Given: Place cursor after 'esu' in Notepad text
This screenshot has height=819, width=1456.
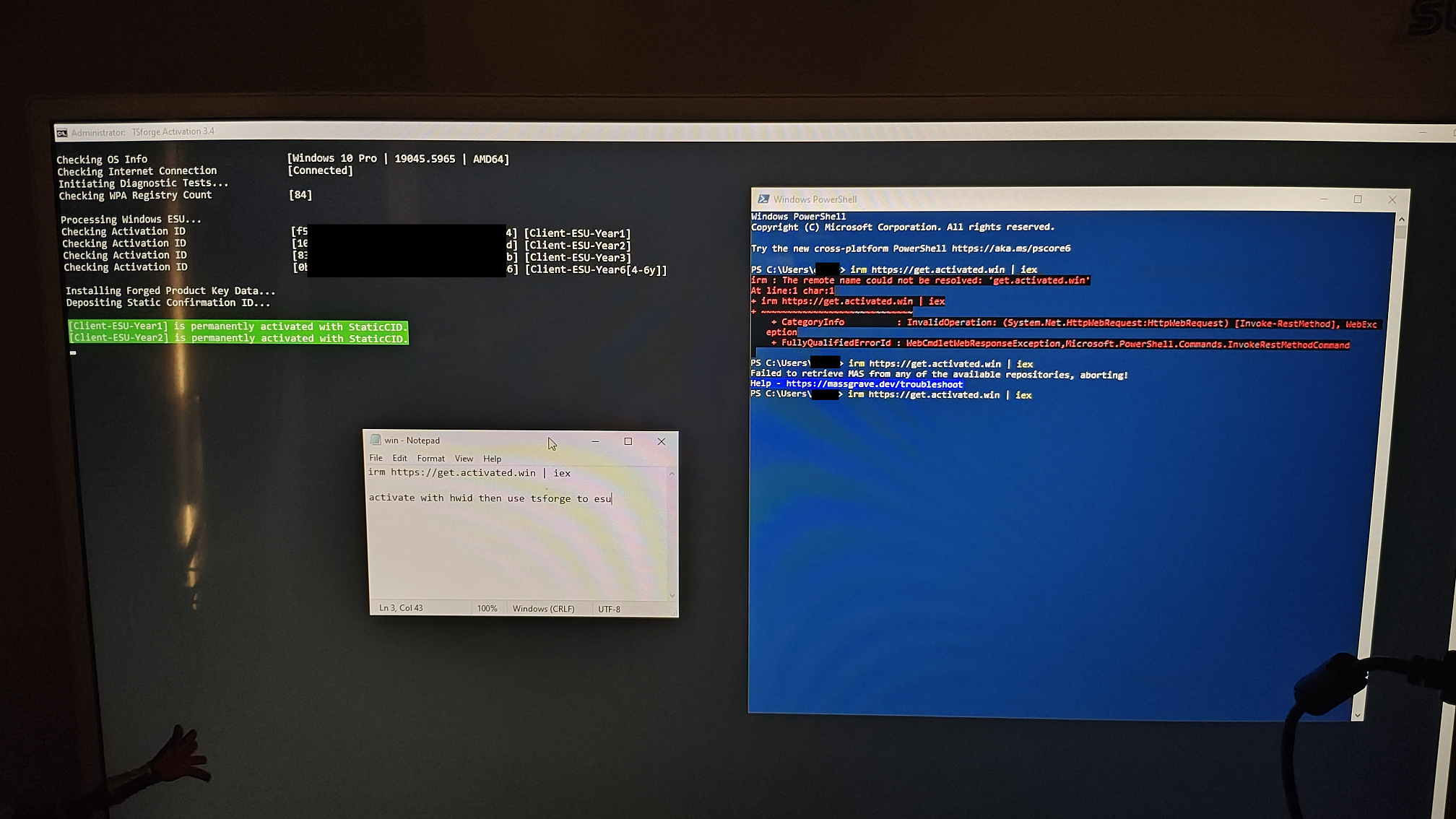Looking at the screenshot, I should click(x=612, y=498).
